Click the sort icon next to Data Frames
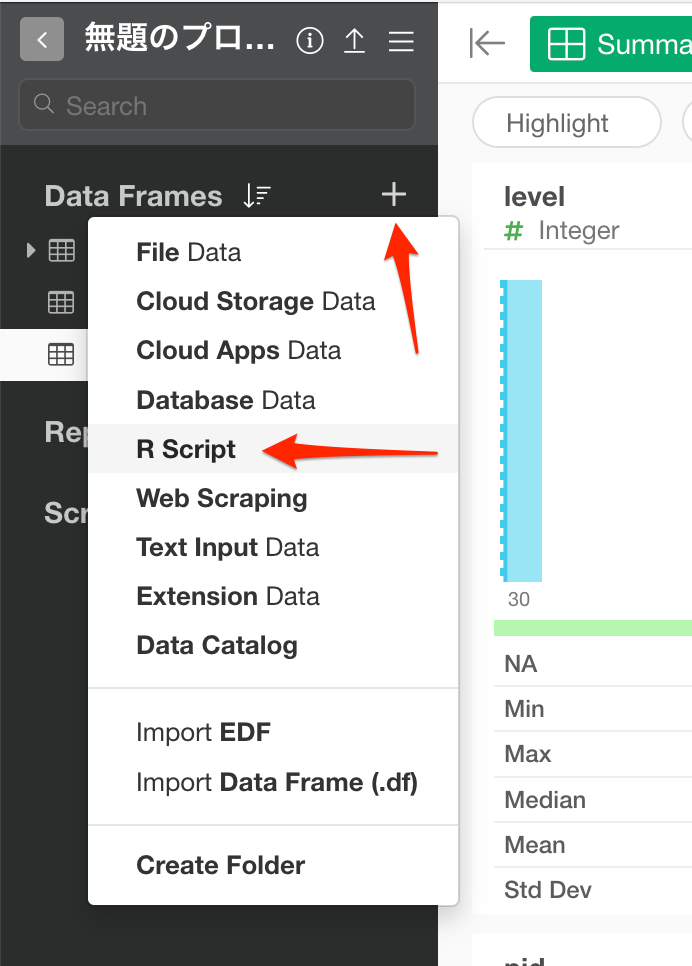 [x=257, y=196]
